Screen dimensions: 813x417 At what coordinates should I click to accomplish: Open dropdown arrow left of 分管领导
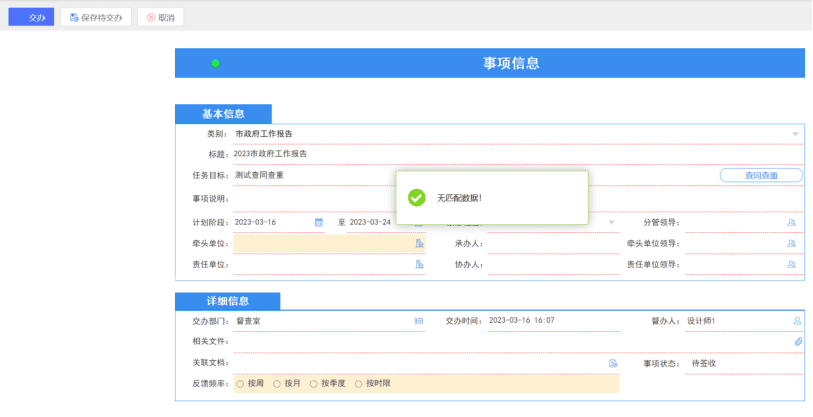(611, 223)
